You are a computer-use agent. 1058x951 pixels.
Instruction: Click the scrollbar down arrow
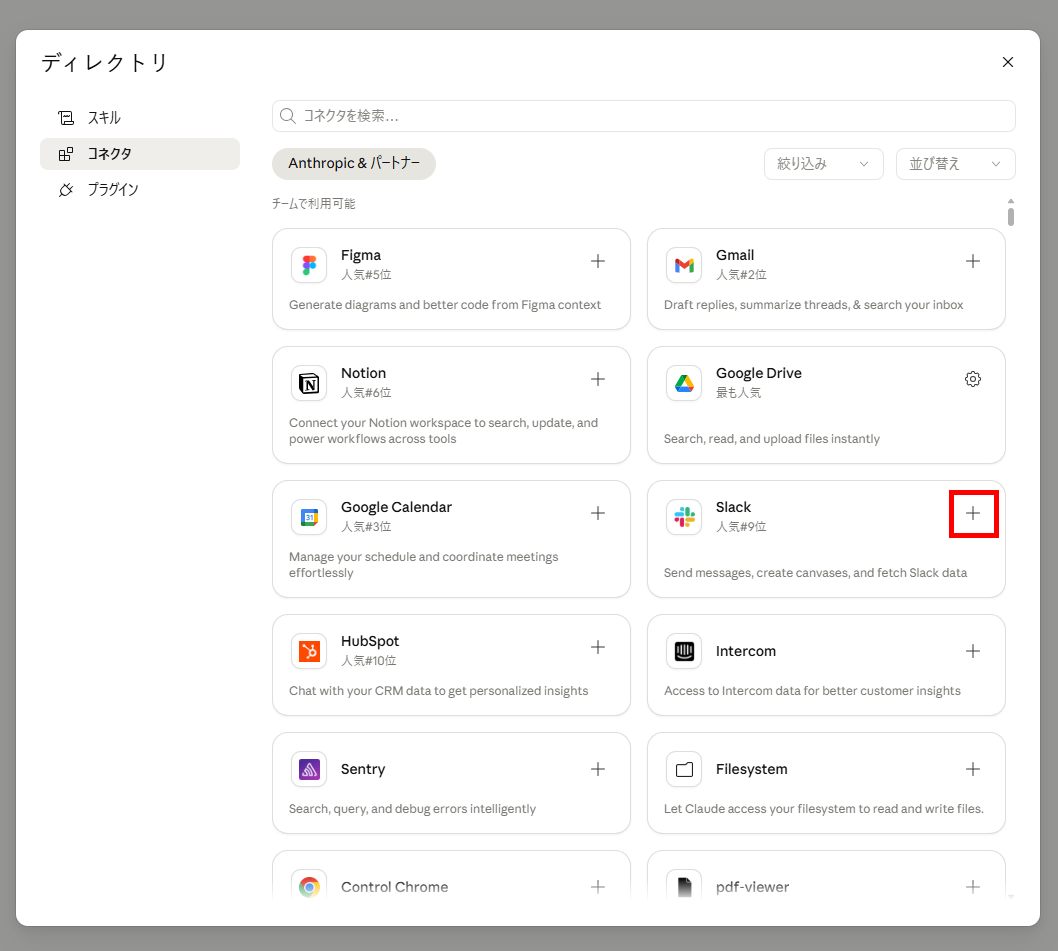point(1010,896)
